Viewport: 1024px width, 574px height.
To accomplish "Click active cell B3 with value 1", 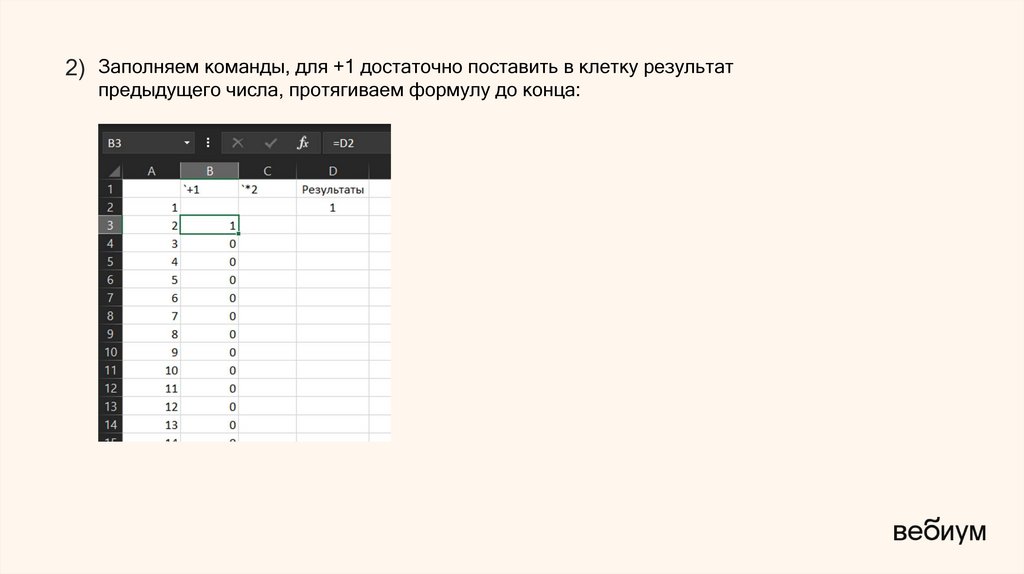I will click(210, 225).
